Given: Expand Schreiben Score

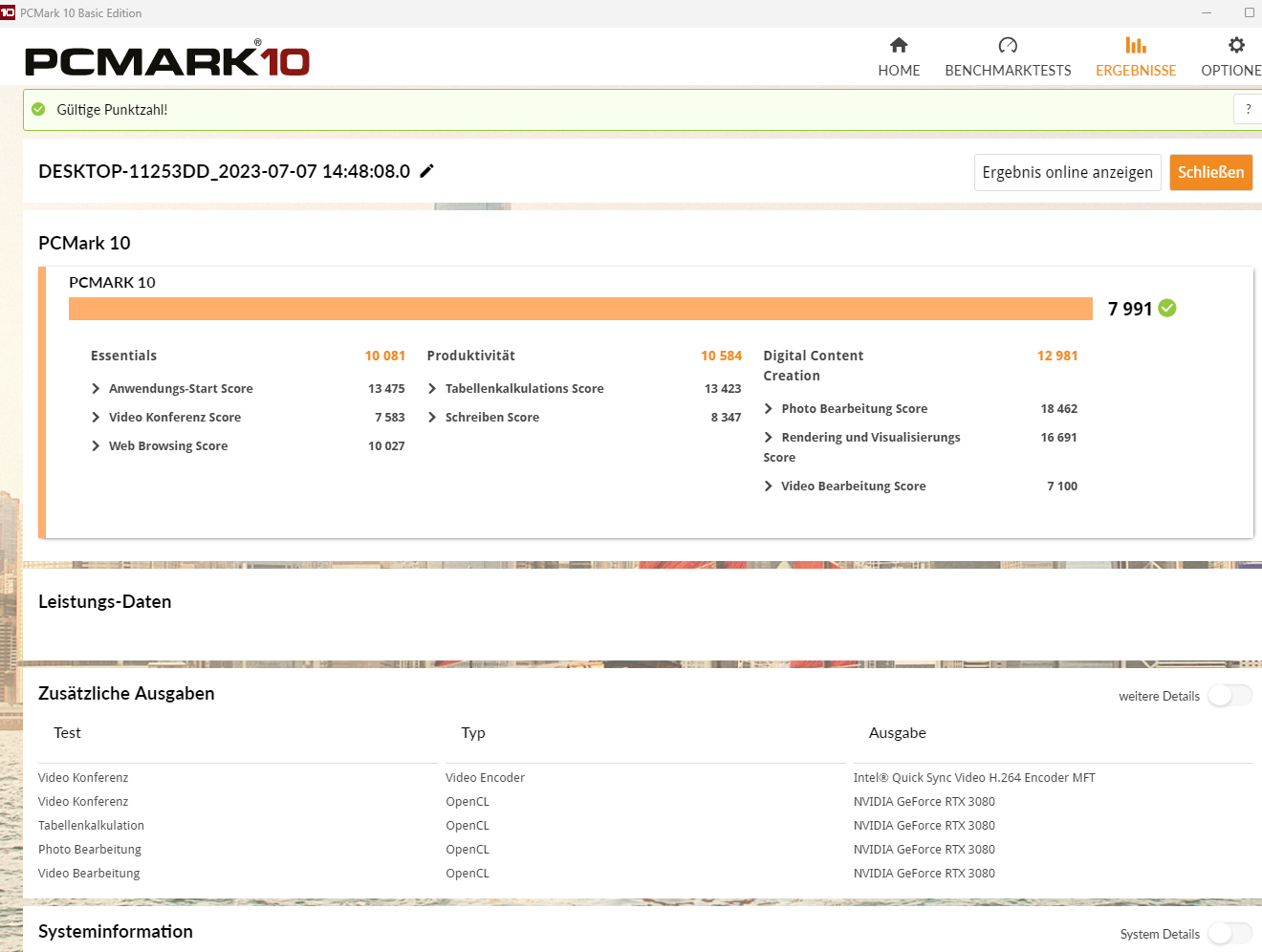Looking at the screenshot, I should point(432,417).
